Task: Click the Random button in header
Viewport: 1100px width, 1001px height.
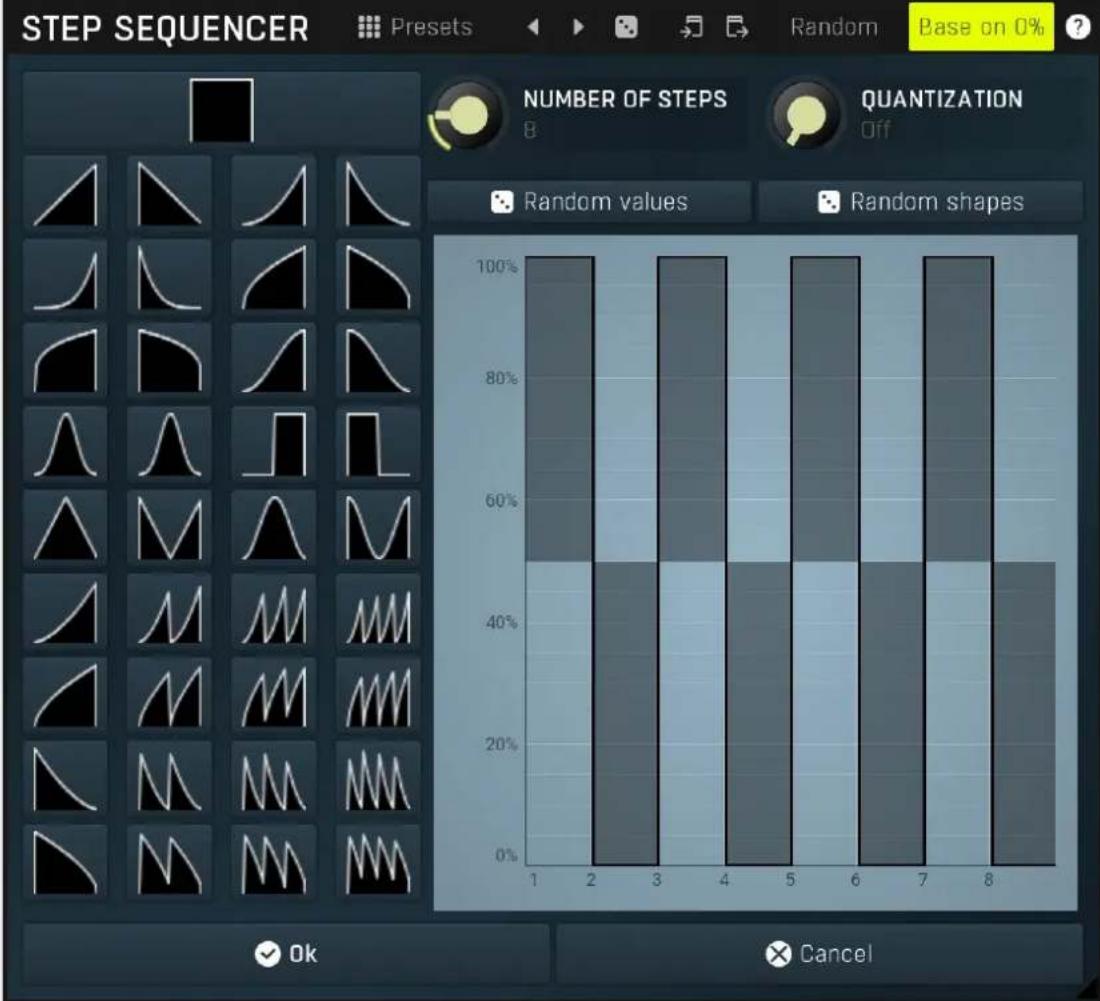Action: pos(833,27)
